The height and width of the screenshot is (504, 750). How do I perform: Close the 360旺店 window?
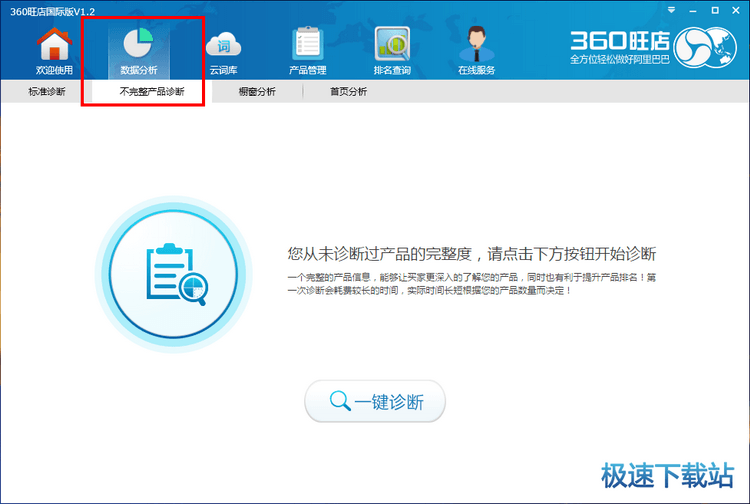pos(736,10)
